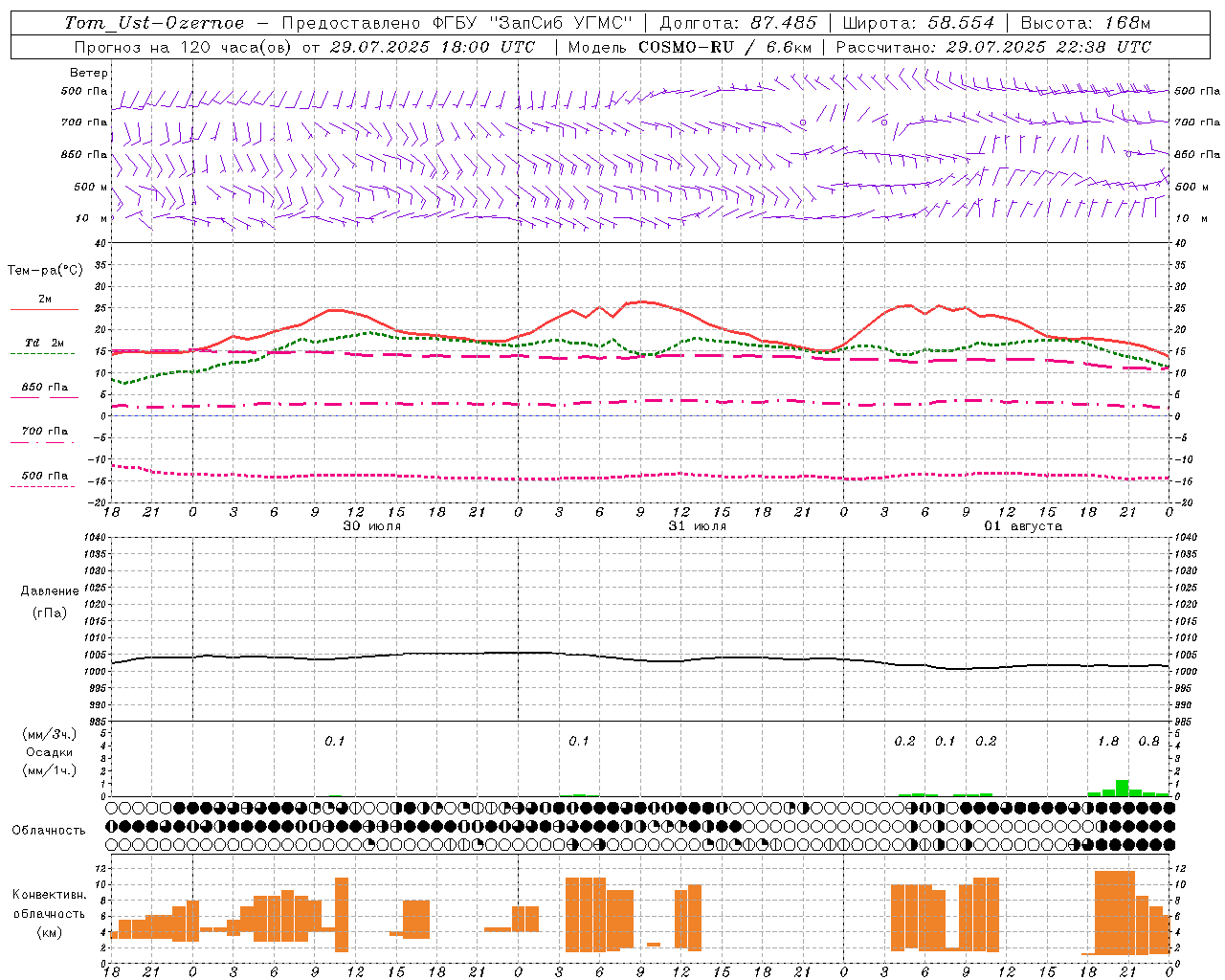Viewport: 1225px width, 980px height.
Task: Click "Рассчитано: 29.07.2025 22:38 UTC" timestamp
Action: tap(993, 47)
